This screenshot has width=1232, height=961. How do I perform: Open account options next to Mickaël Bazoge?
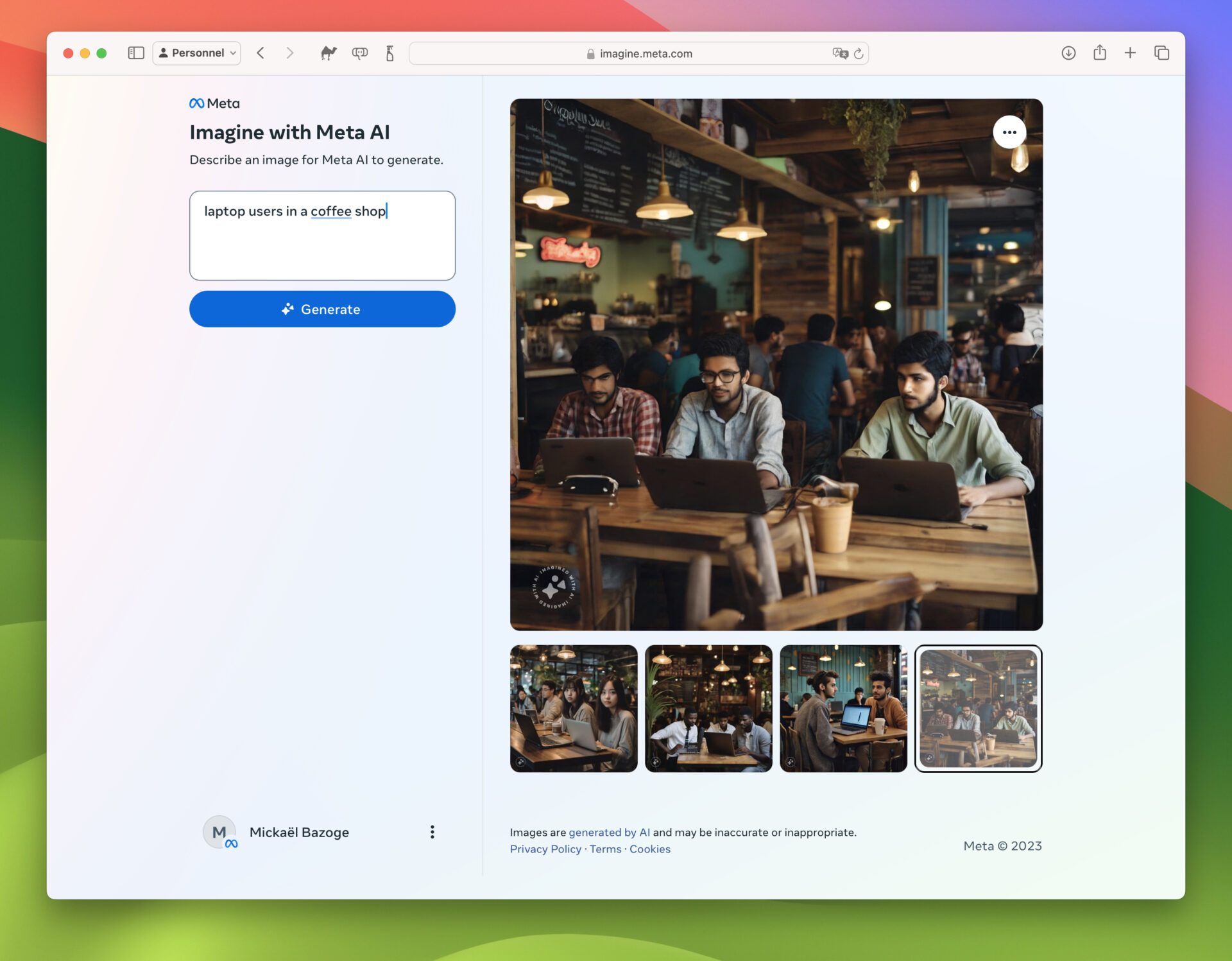coord(432,833)
